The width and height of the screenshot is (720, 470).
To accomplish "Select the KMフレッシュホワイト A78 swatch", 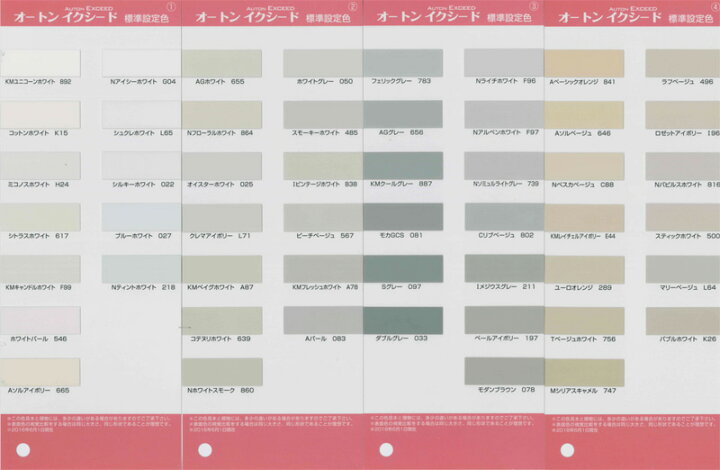I will [323, 269].
